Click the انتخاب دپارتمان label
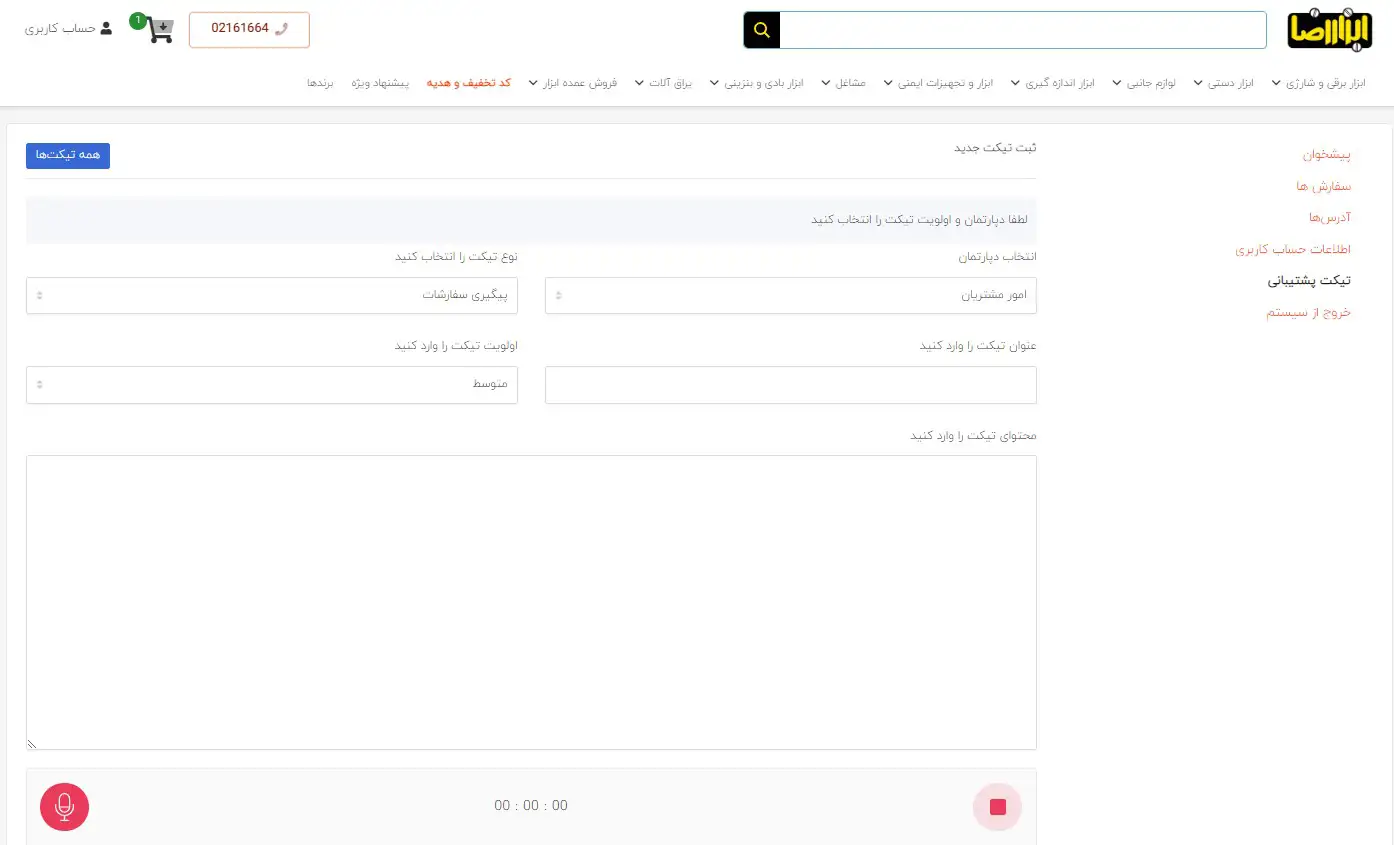The height and width of the screenshot is (845, 1394). pyautogui.click(x=998, y=257)
